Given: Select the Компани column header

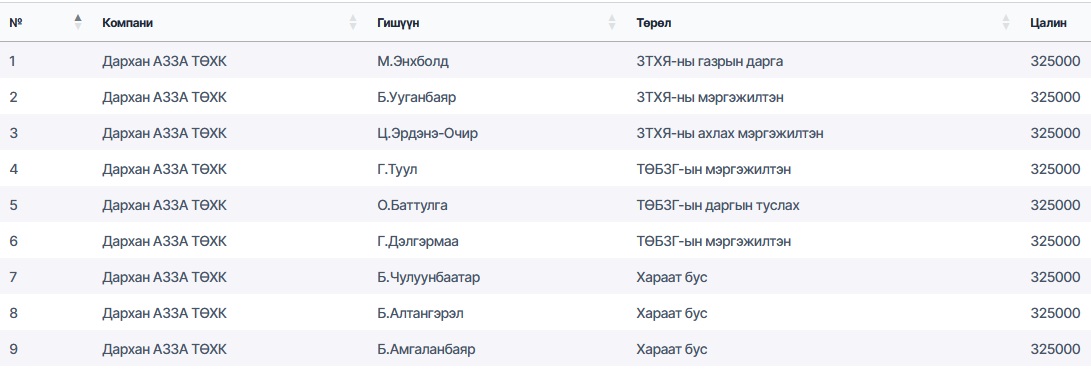Looking at the screenshot, I should pyautogui.click(x=127, y=23).
